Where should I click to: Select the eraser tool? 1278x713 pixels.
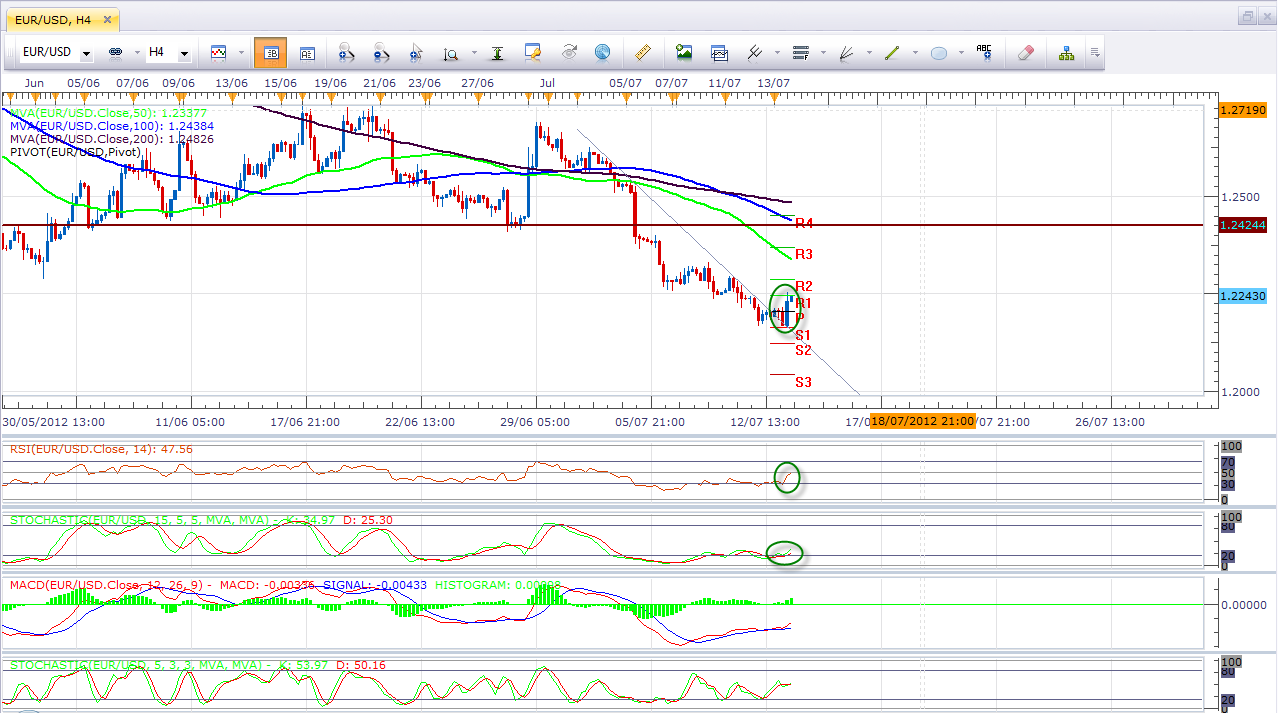(x=1026, y=52)
